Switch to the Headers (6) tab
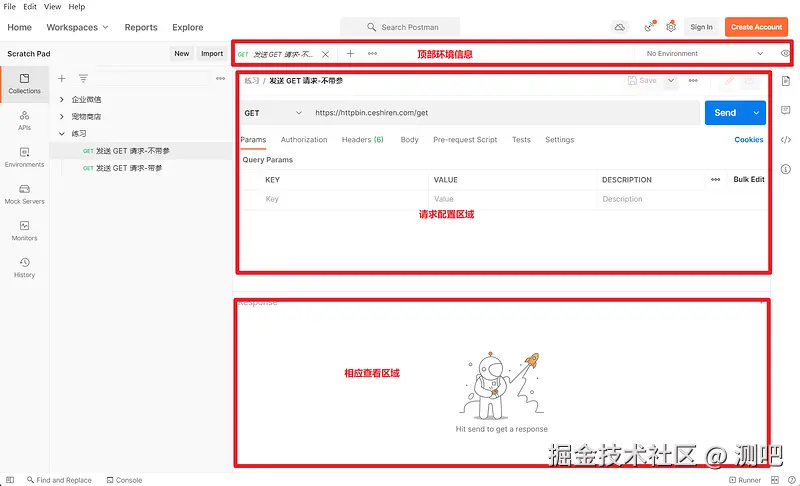Viewport: 800px width, 486px height. pos(363,140)
